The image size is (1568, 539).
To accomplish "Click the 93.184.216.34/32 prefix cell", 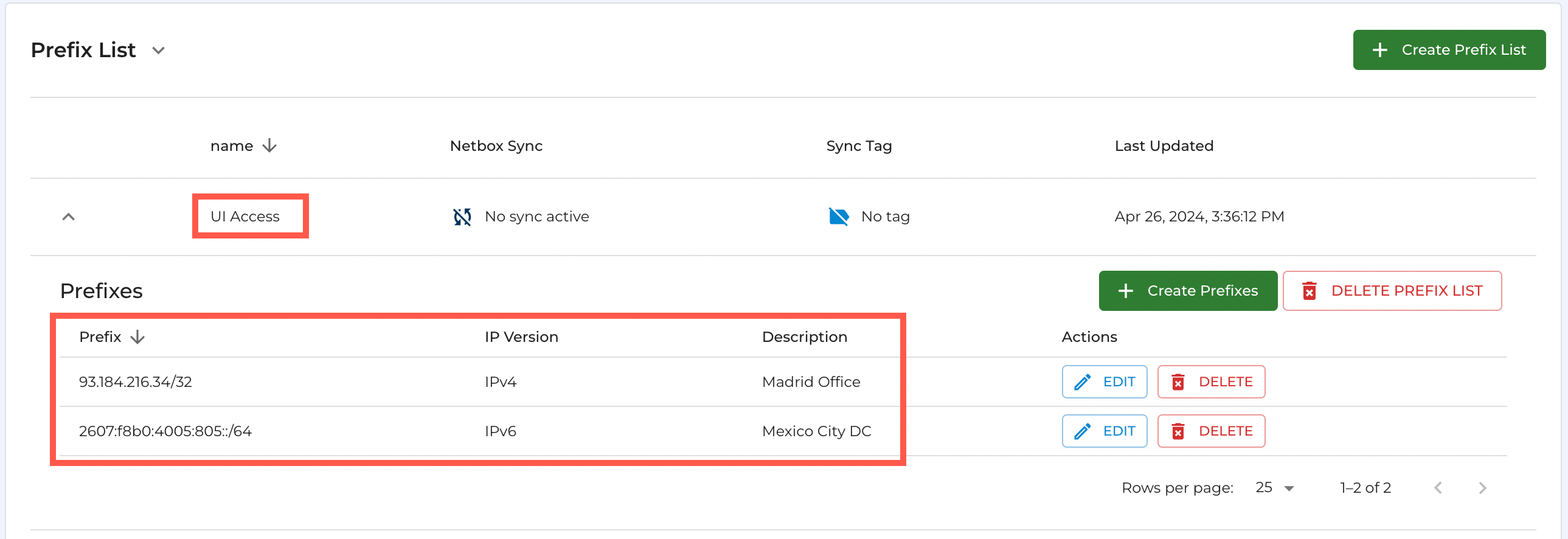I will point(135,383).
